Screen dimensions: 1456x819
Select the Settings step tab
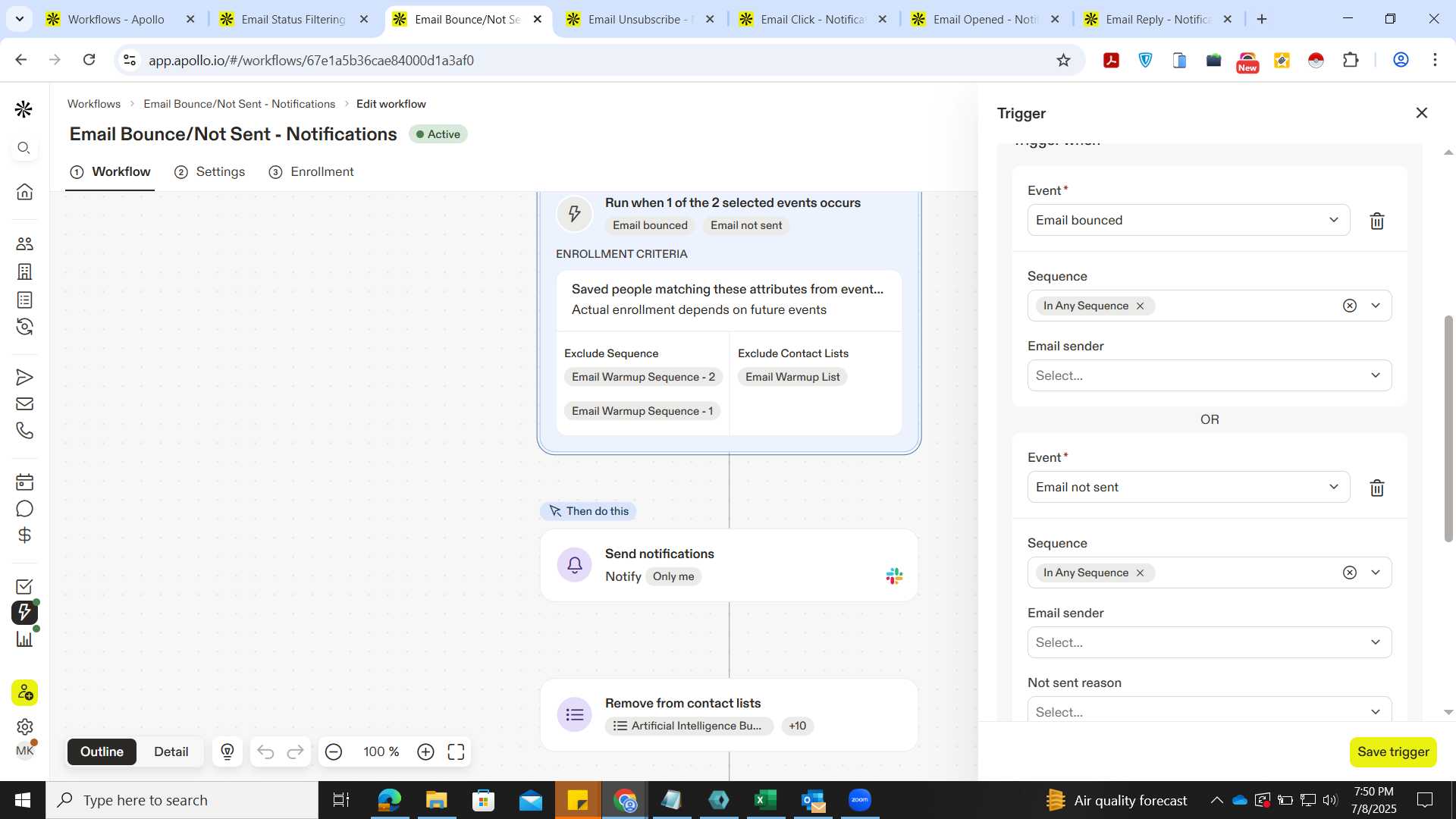tap(210, 171)
